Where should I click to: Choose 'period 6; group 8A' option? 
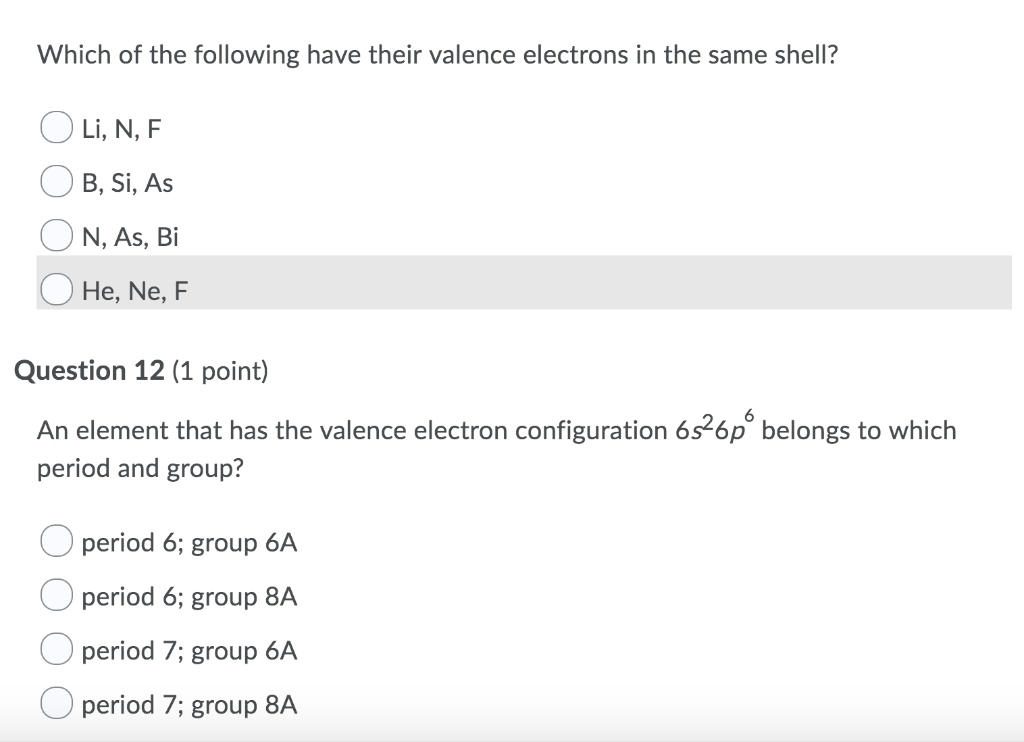click(57, 595)
